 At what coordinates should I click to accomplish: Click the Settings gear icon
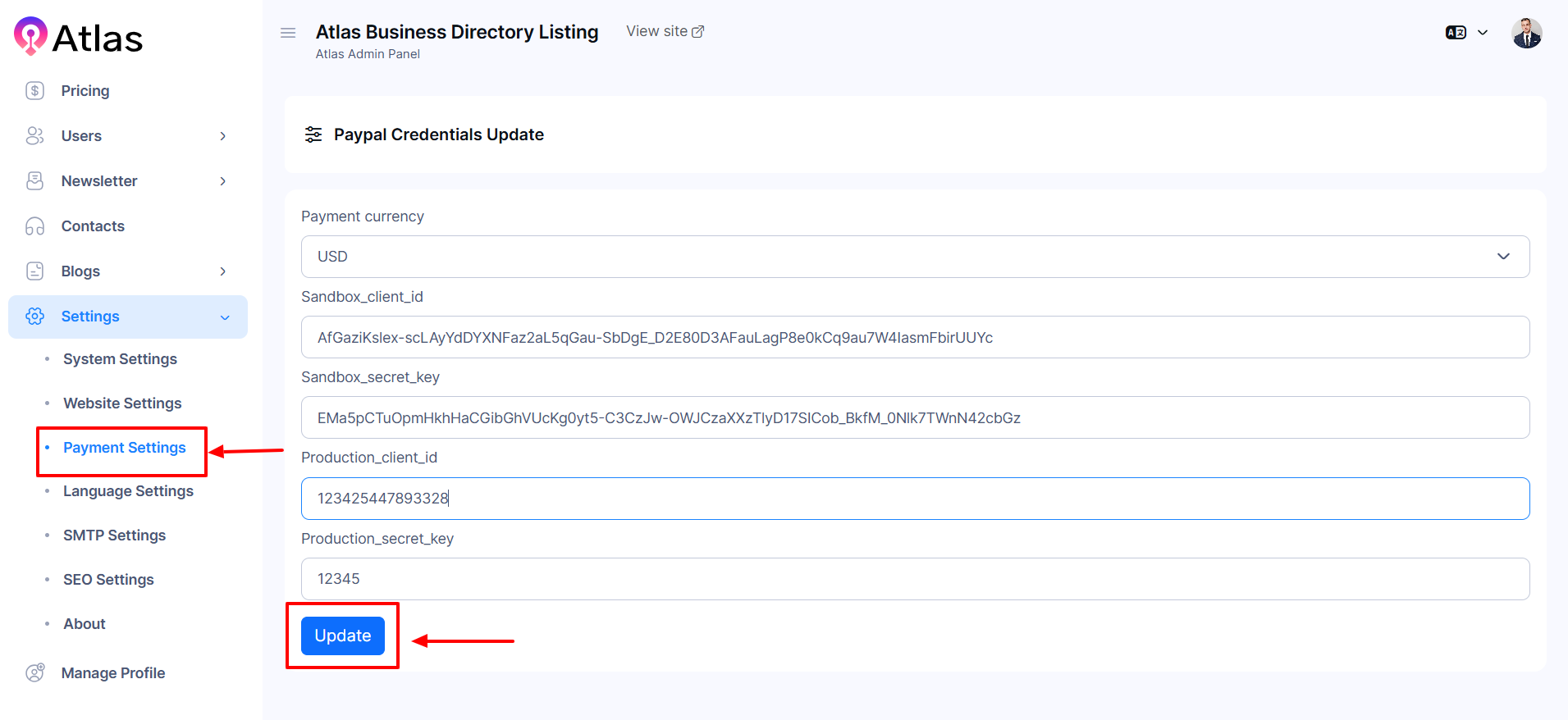coord(34,317)
